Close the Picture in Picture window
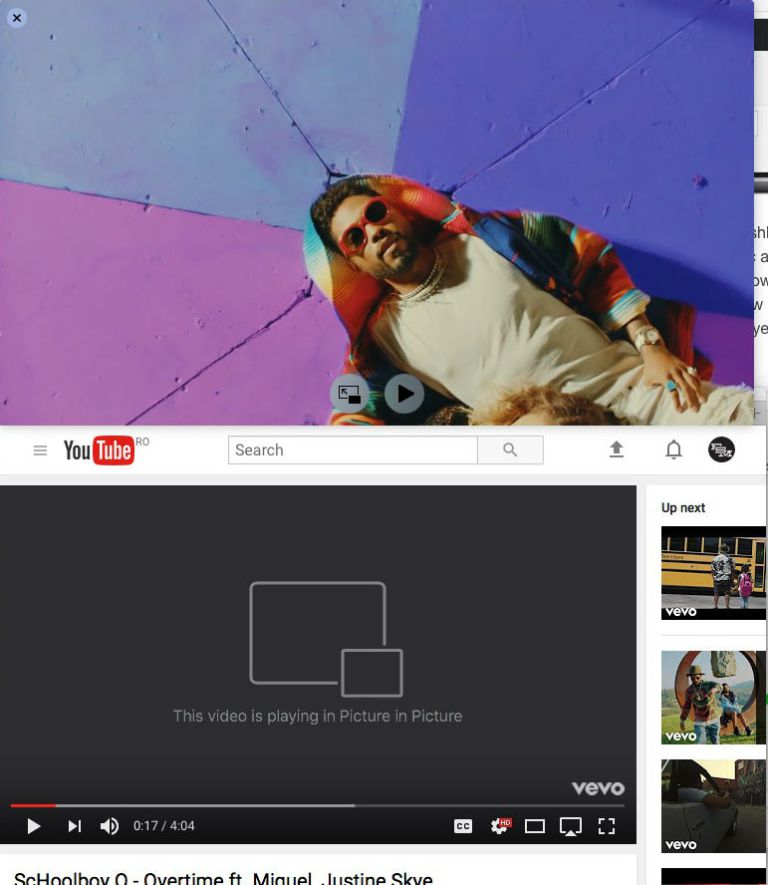This screenshot has height=885, width=768. [x=16, y=17]
